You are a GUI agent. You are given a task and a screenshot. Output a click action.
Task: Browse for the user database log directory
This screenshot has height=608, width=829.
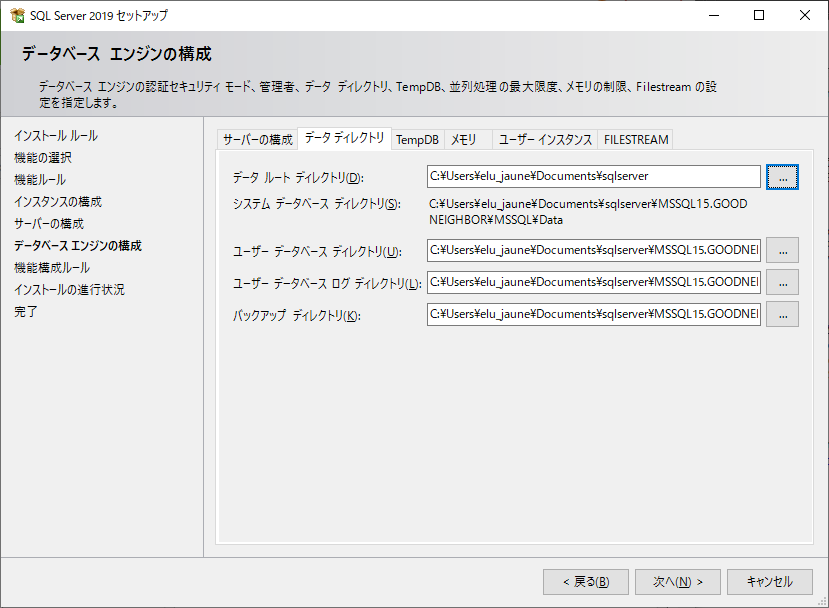point(782,282)
